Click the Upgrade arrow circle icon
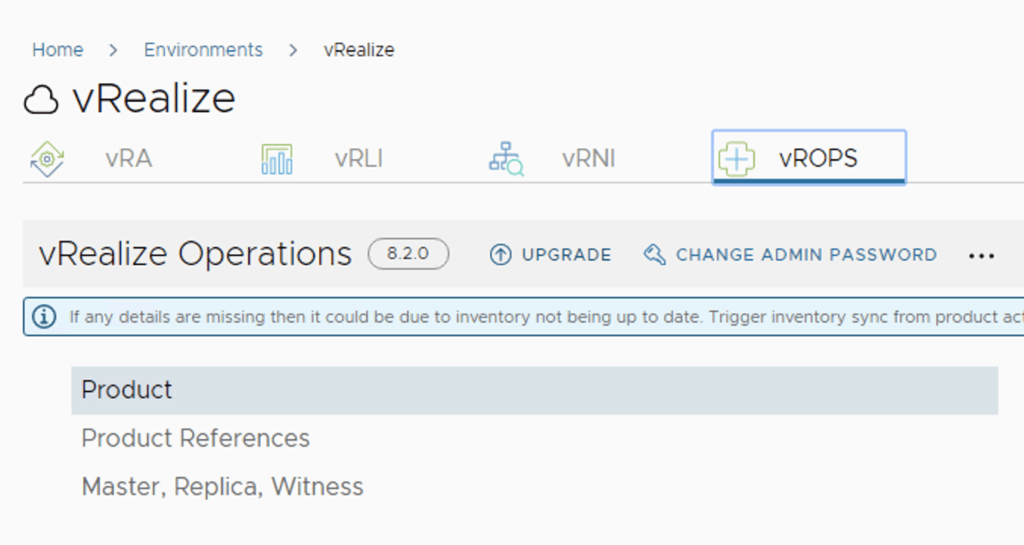1024x545 pixels. click(x=500, y=255)
